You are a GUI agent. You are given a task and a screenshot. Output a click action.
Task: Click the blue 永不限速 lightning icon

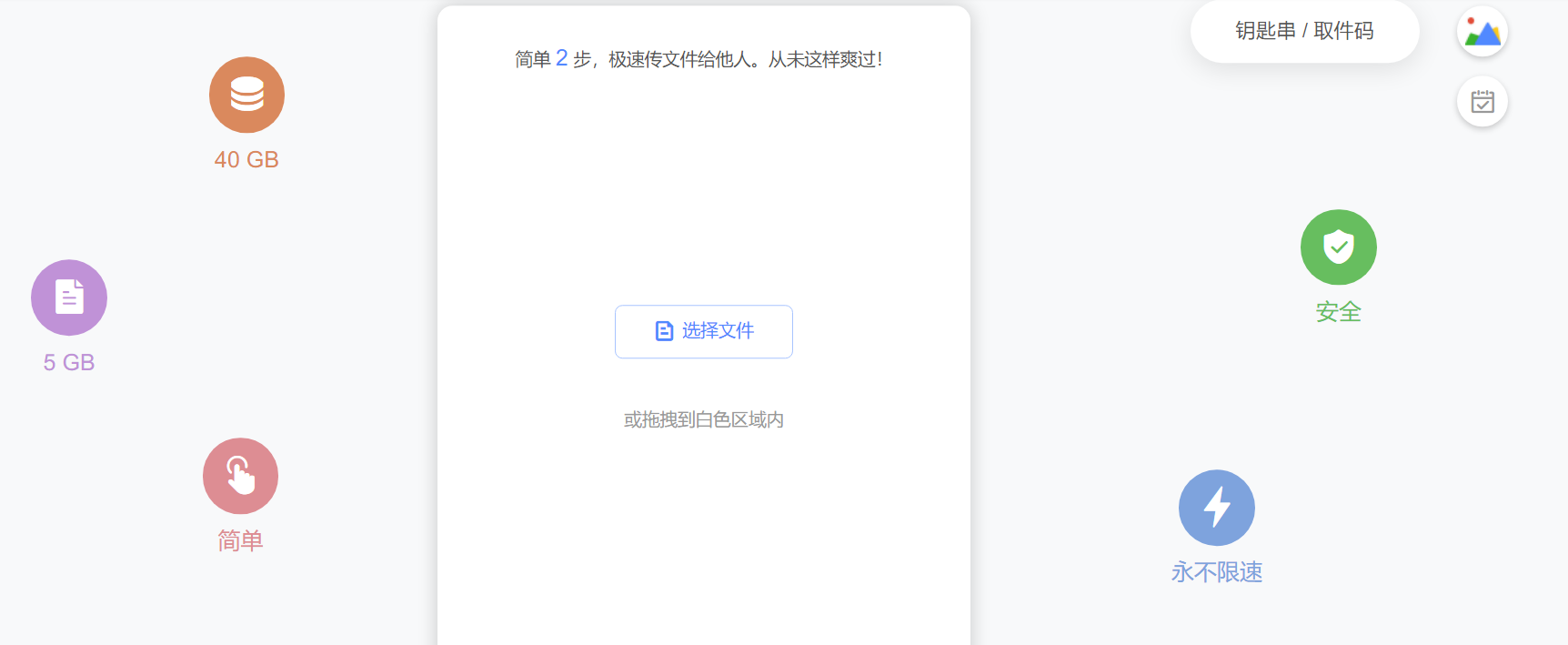1217,508
